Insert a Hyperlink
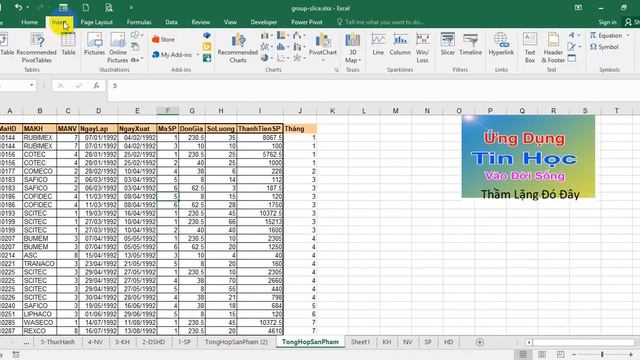 tap(501, 44)
